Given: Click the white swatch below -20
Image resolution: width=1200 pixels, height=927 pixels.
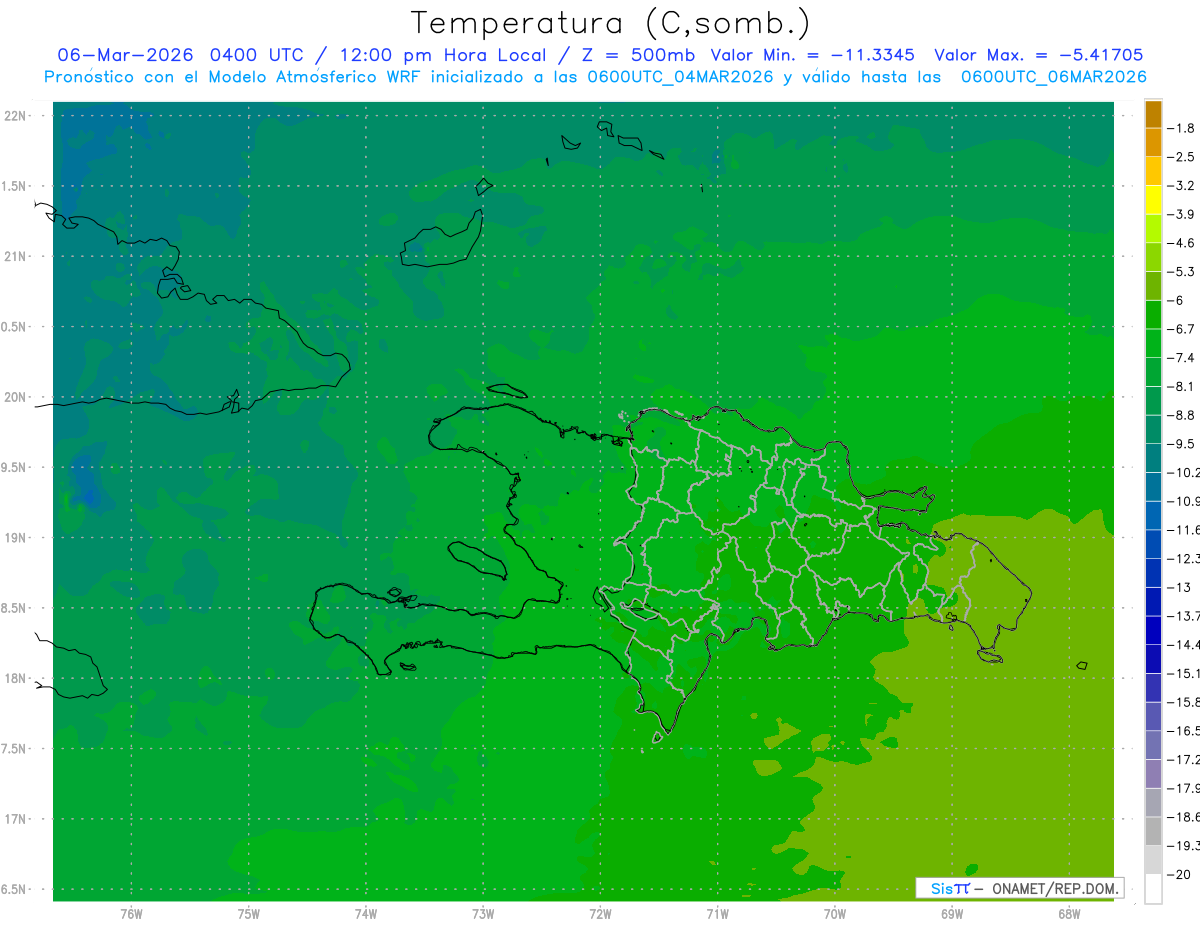Looking at the screenshot, I should coord(1153,889).
